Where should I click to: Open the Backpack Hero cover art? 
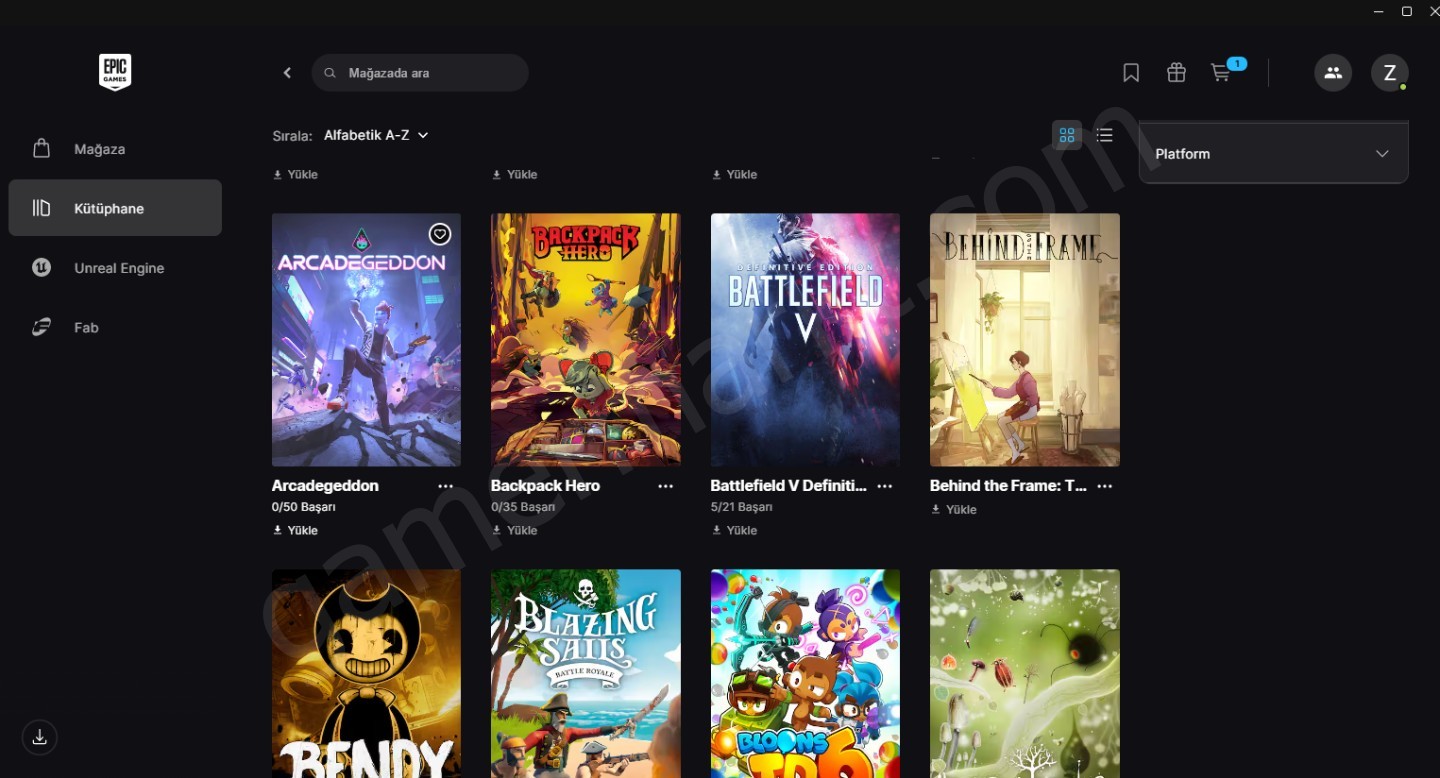[x=586, y=339]
